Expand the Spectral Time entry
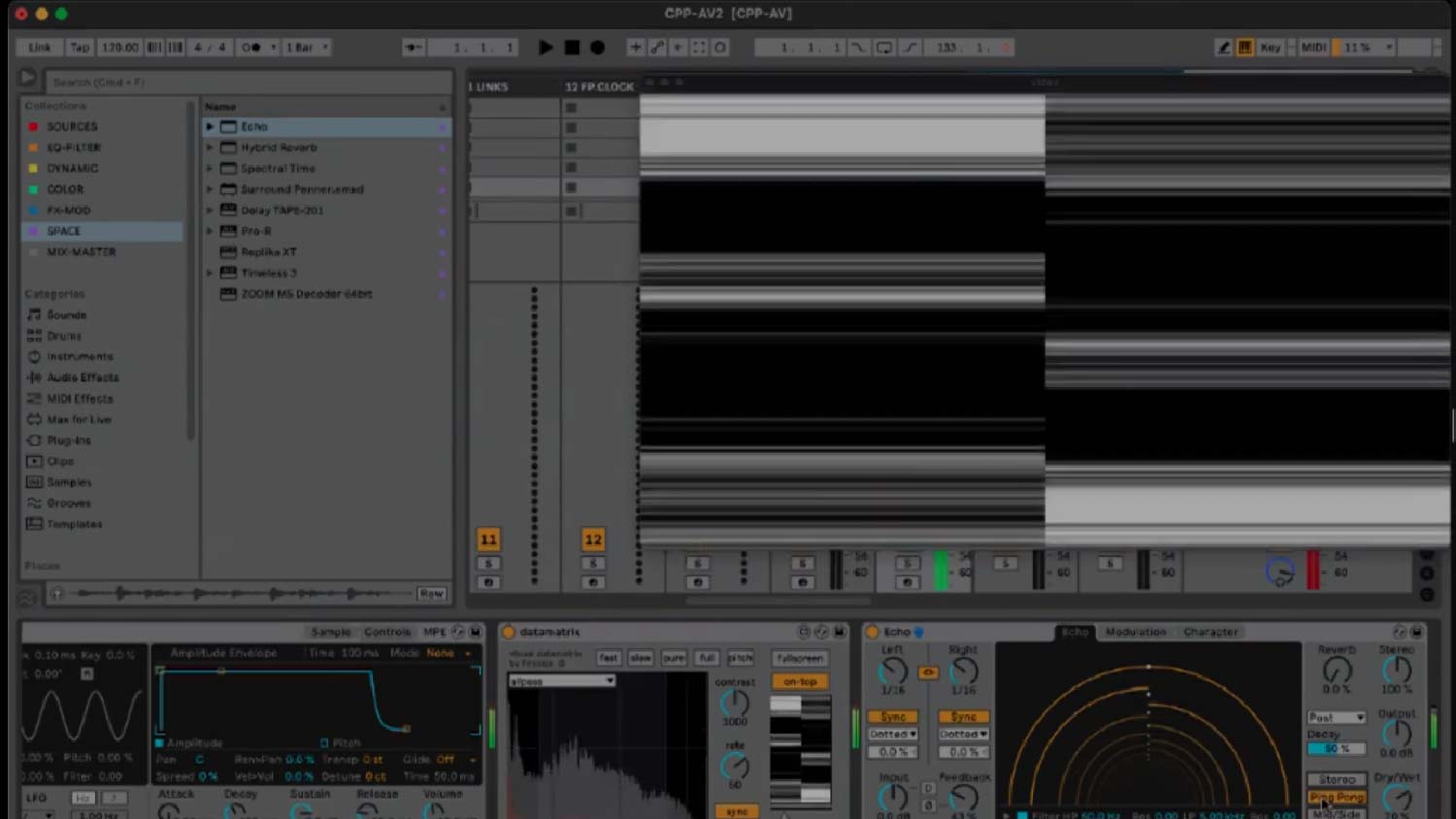This screenshot has width=1456, height=819. (x=210, y=168)
